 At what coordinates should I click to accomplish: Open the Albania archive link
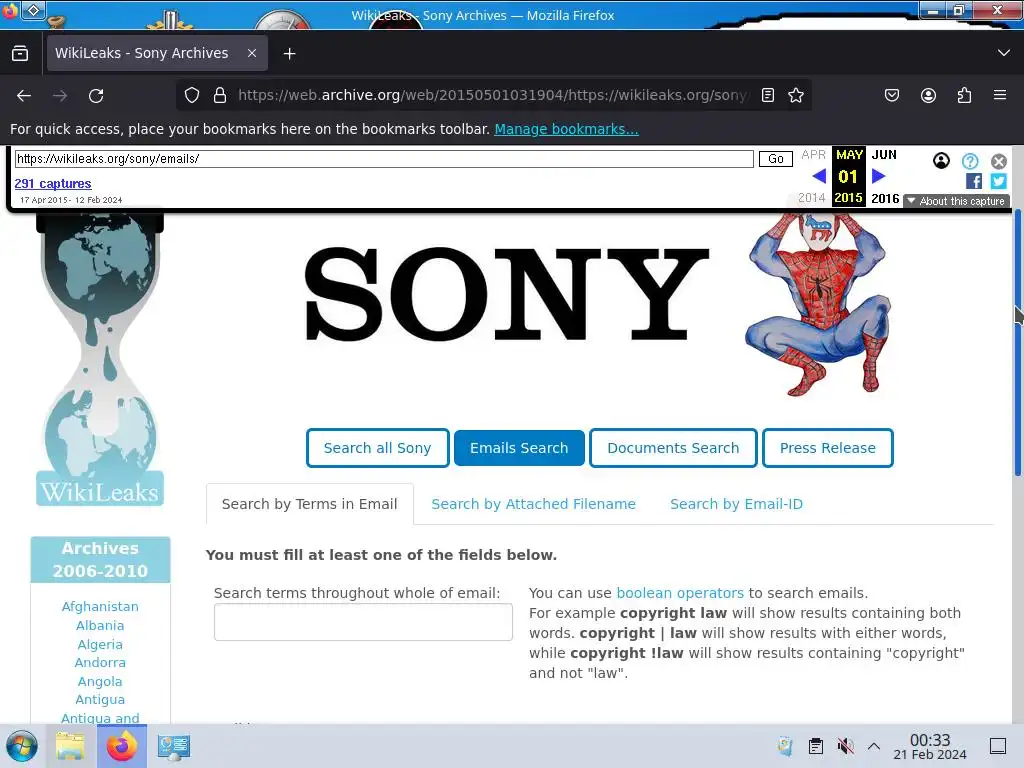point(100,625)
